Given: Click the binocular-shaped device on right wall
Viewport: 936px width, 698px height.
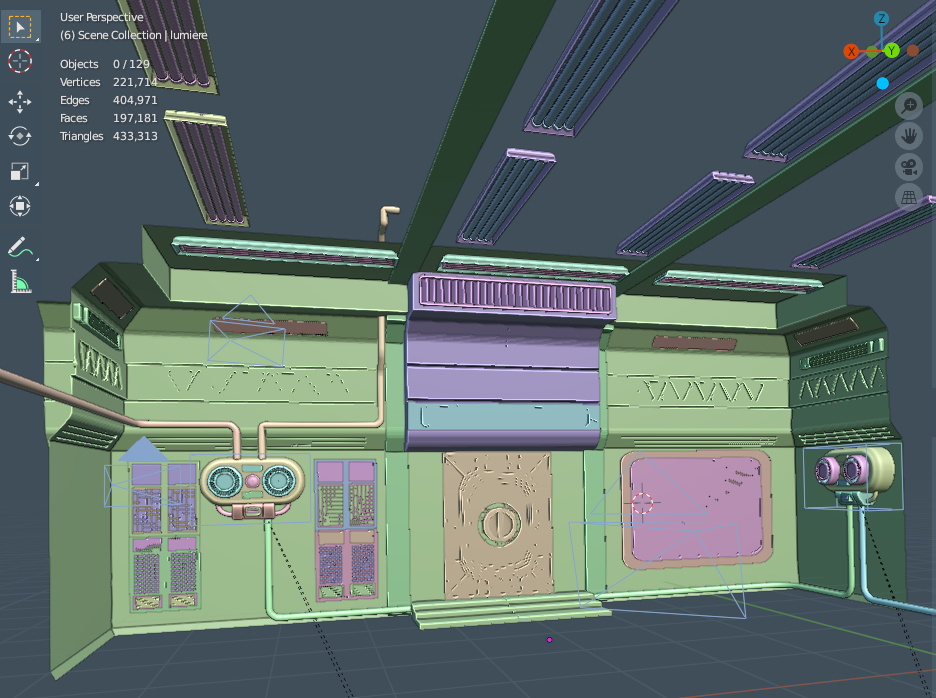Looking at the screenshot, I should tap(853, 471).
